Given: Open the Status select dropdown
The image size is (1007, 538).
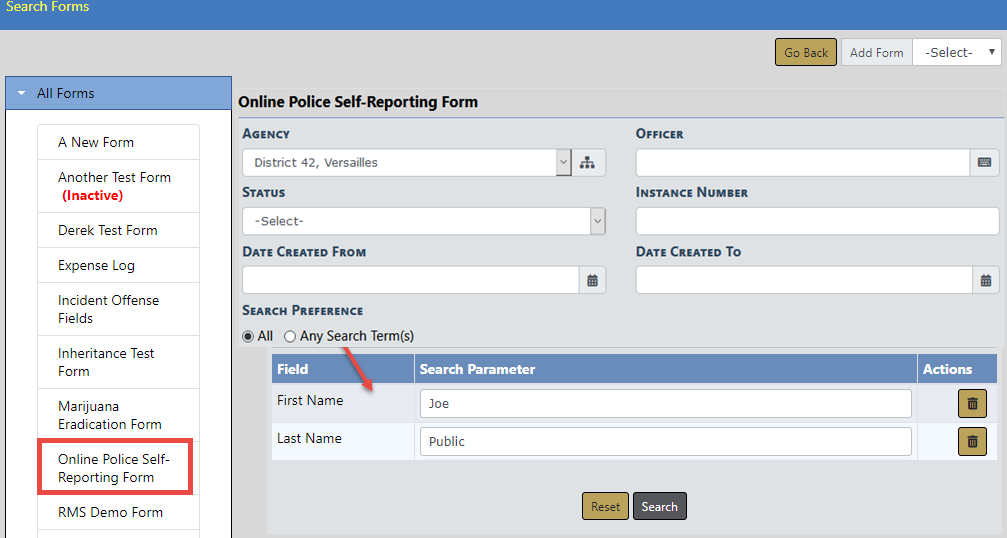Looking at the screenshot, I should 597,221.
